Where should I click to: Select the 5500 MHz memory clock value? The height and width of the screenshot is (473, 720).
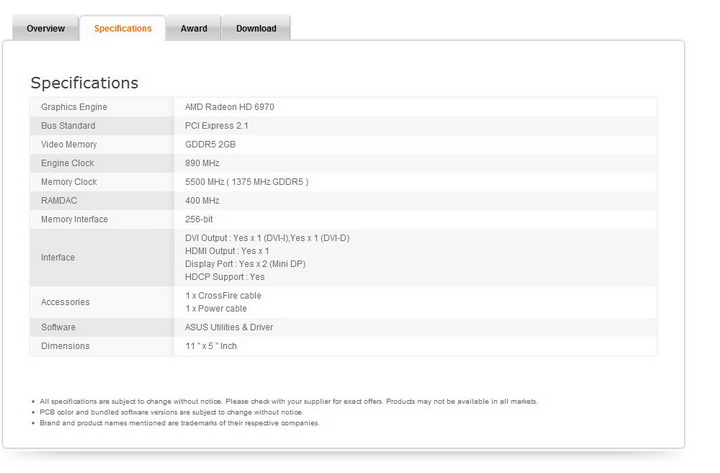[247, 182]
